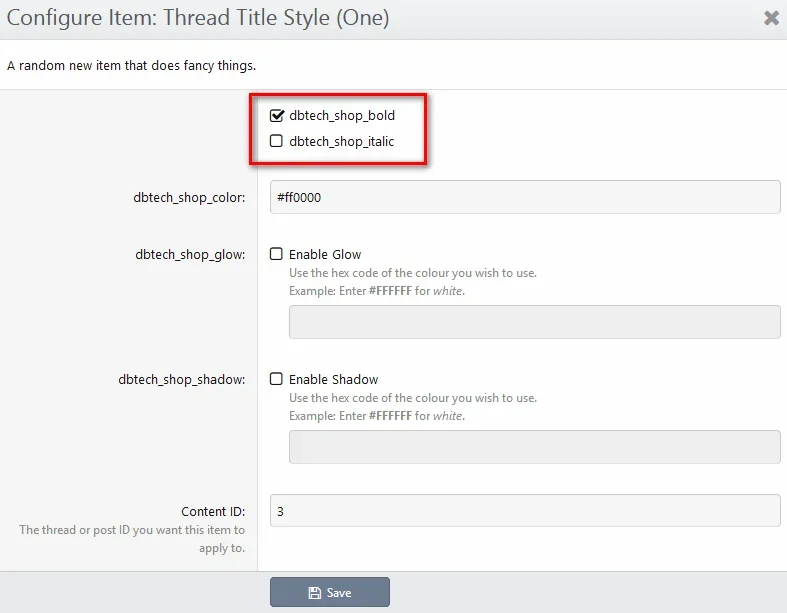This screenshot has width=787, height=613.
Task: Click the Content ID explanation about thread or post ID
Action: tap(132, 539)
